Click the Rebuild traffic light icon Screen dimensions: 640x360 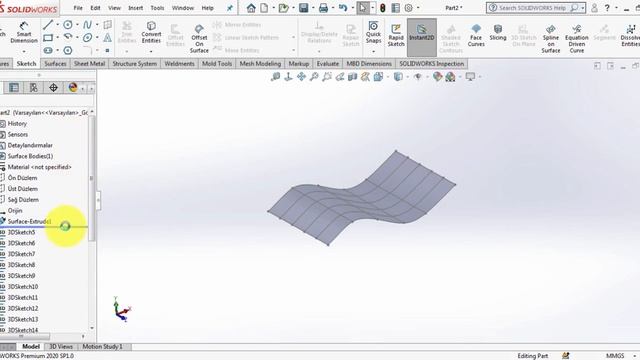382,8
